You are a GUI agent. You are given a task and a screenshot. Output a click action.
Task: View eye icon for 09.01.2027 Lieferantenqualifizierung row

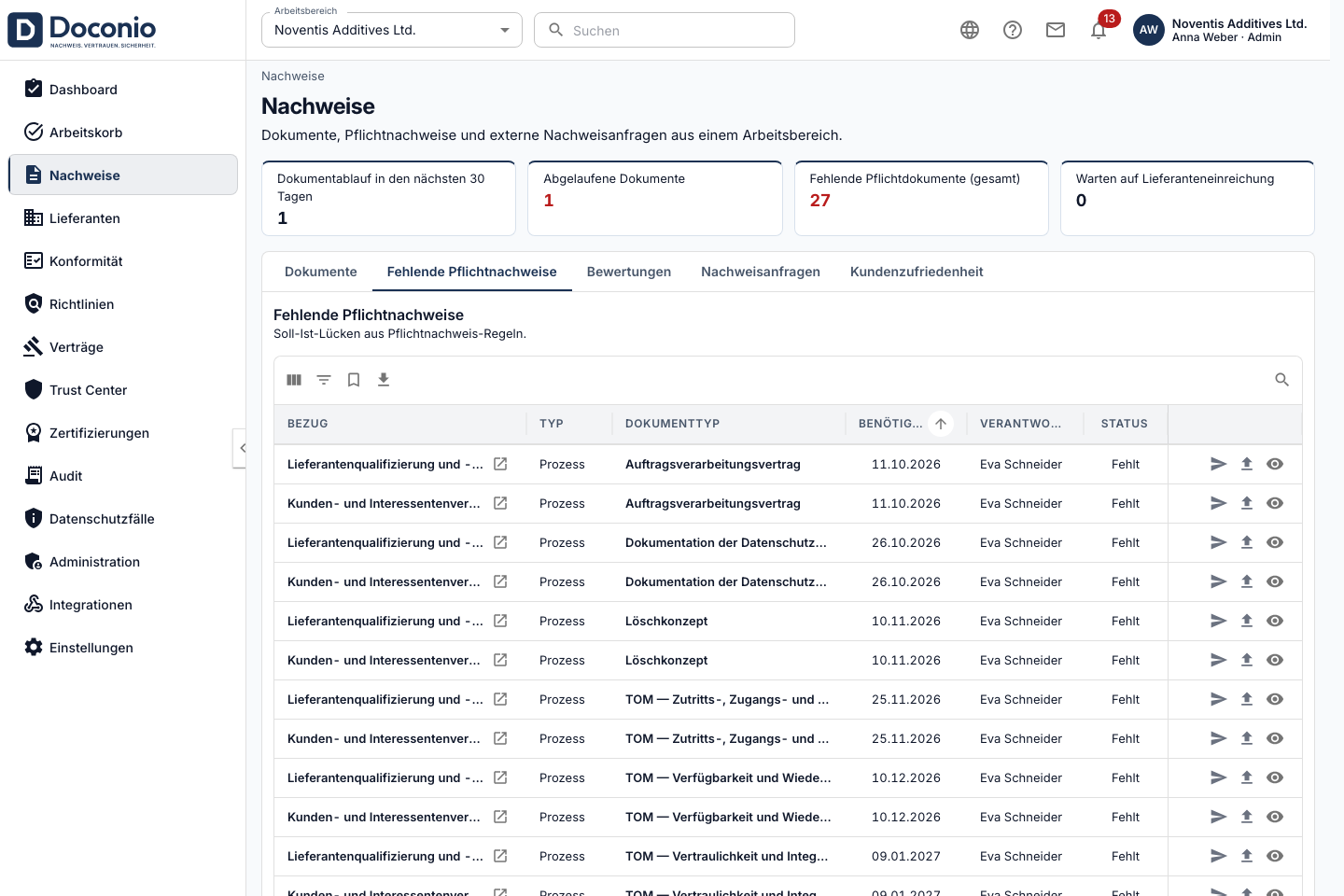click(x=1275, y=856)
